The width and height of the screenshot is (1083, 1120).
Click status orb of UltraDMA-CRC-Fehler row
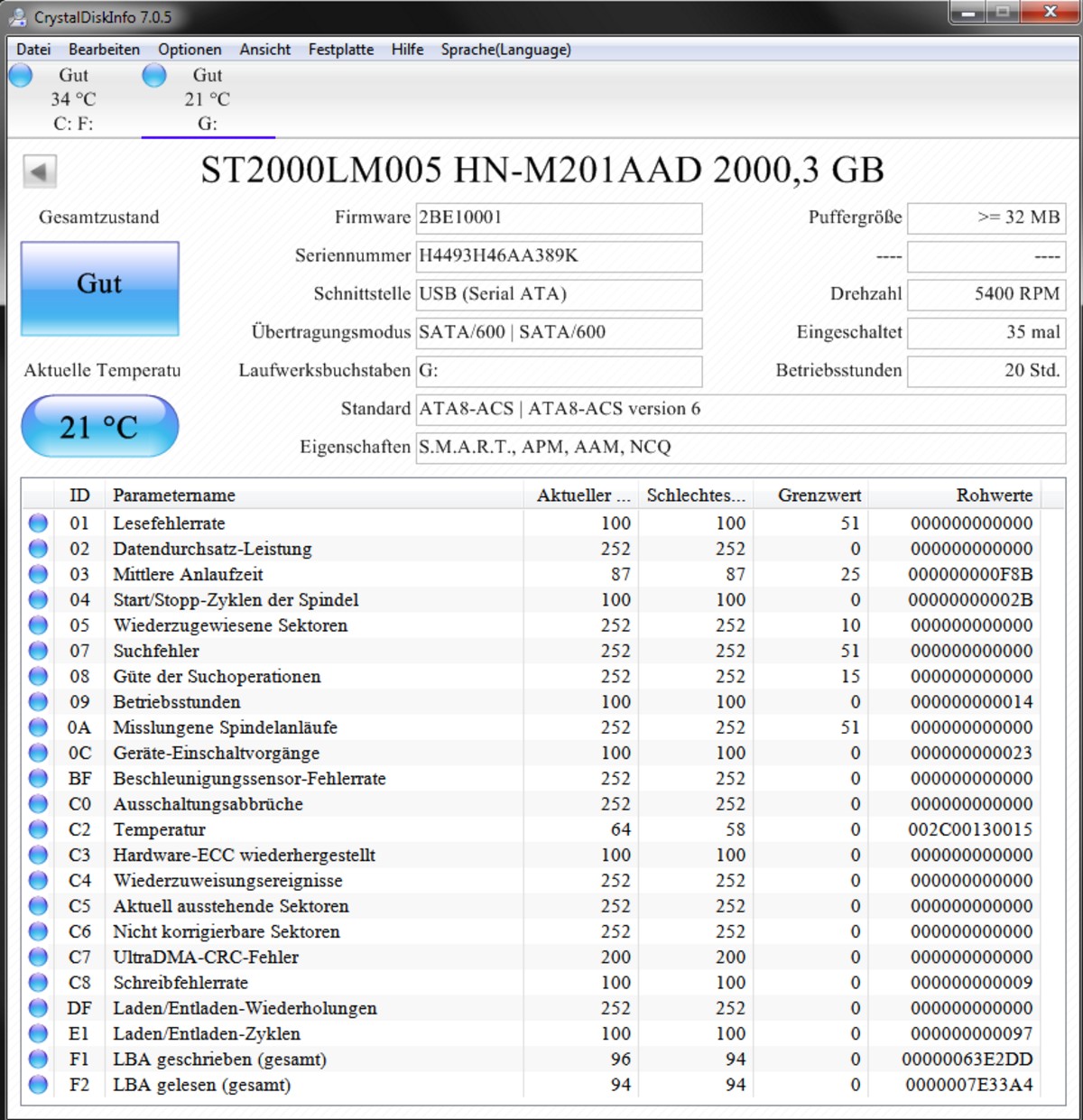point(38,957)
